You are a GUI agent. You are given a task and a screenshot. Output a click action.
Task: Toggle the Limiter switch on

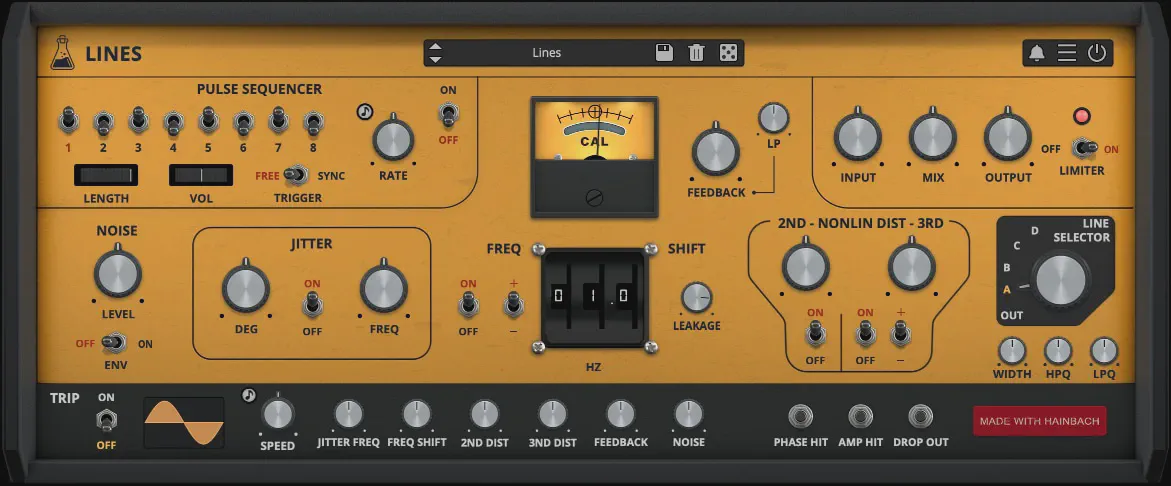pos(1082,148)
